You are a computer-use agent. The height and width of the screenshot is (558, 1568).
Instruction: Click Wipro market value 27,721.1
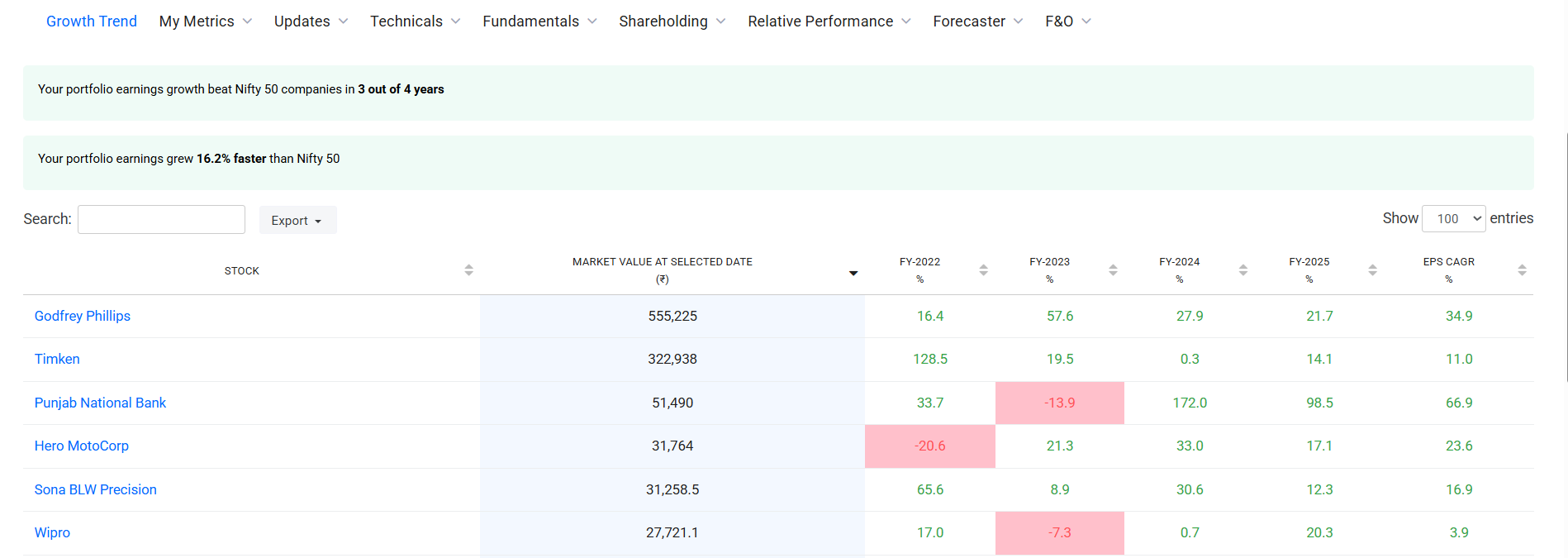pos(672,532)
